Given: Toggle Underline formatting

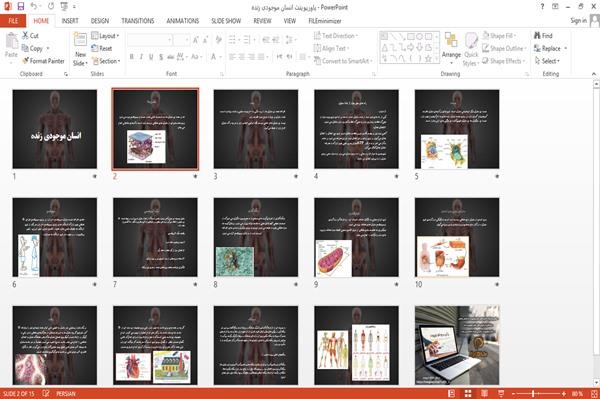Looking at the screenshot, I should 151,57.
